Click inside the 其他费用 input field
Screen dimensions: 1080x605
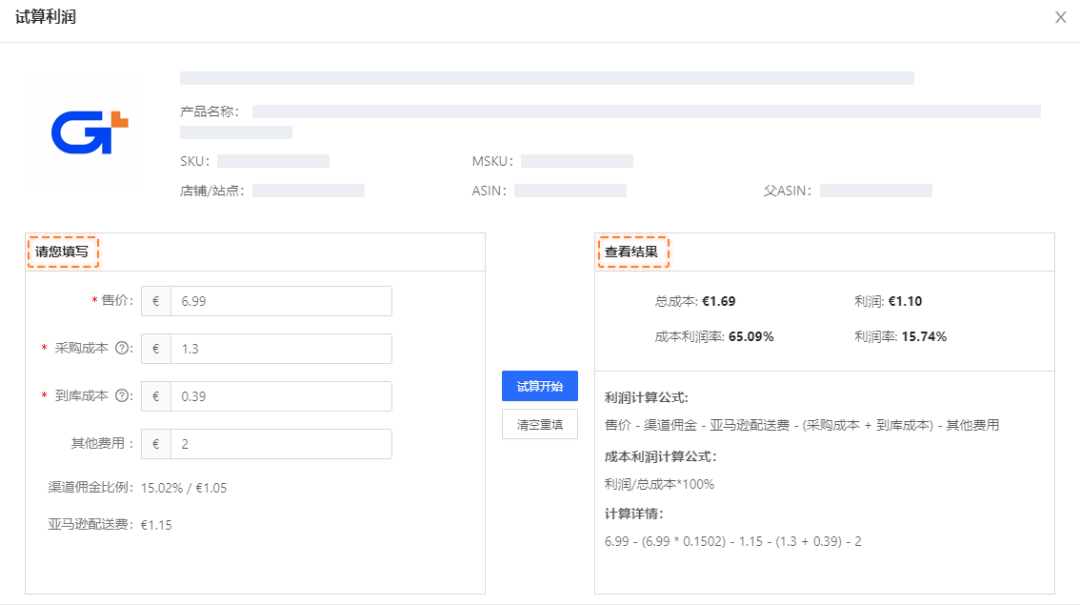280,444
